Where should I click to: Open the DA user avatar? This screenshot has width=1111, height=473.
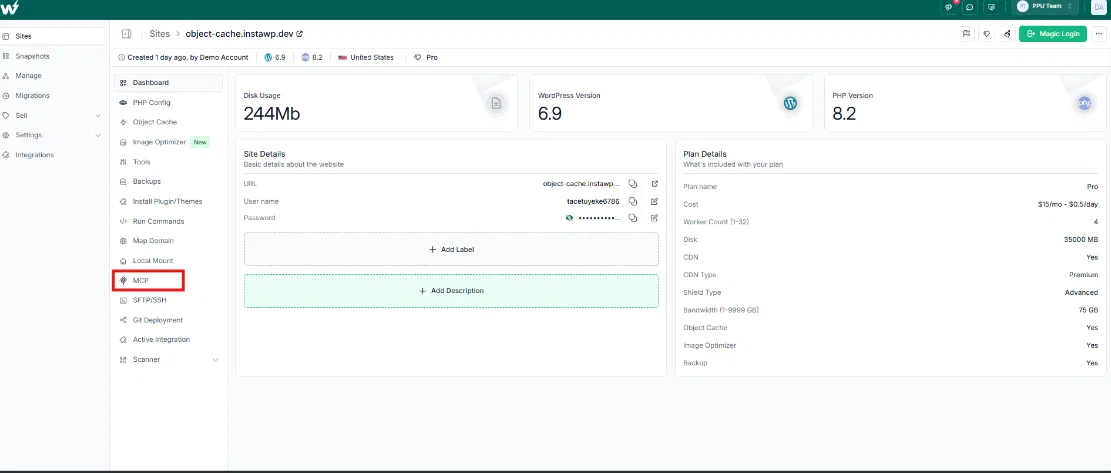click(1098, 7)
